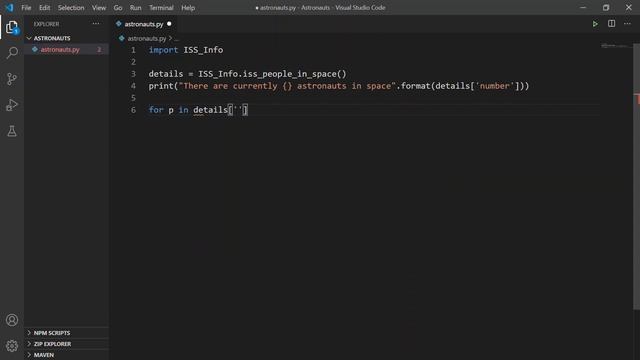Image resolution: width=640 pixels, height=360 pixels.
Task: Split the editor to the right
Action: (x=611, y=24)
